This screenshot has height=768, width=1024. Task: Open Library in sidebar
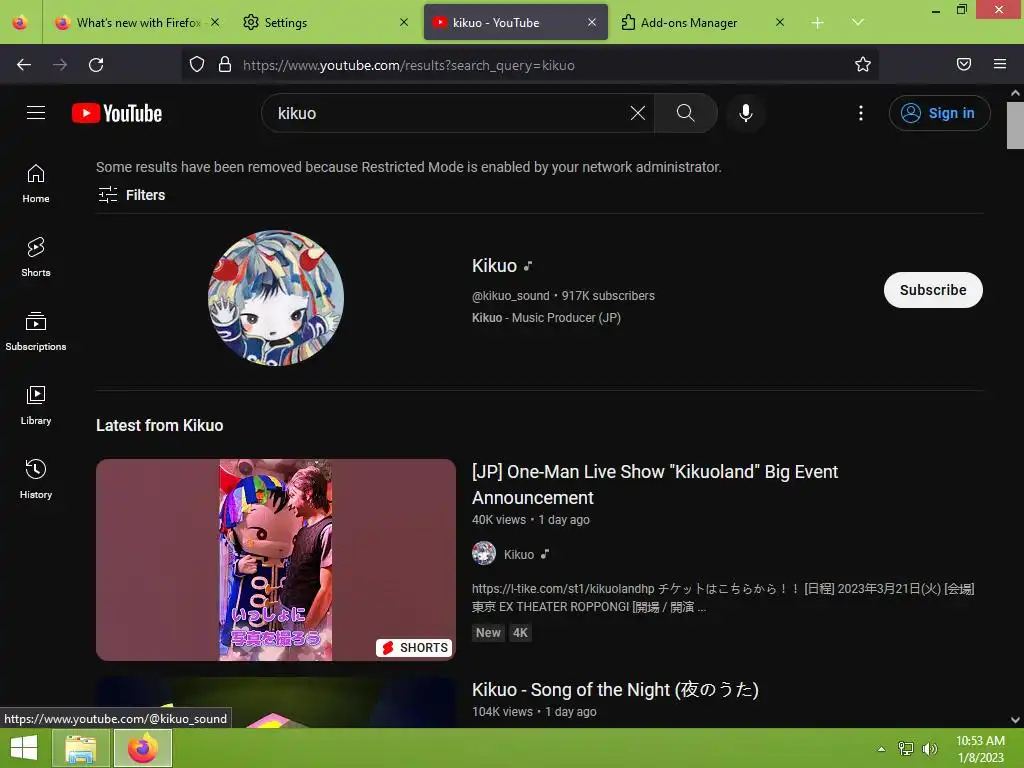(36, 406)
